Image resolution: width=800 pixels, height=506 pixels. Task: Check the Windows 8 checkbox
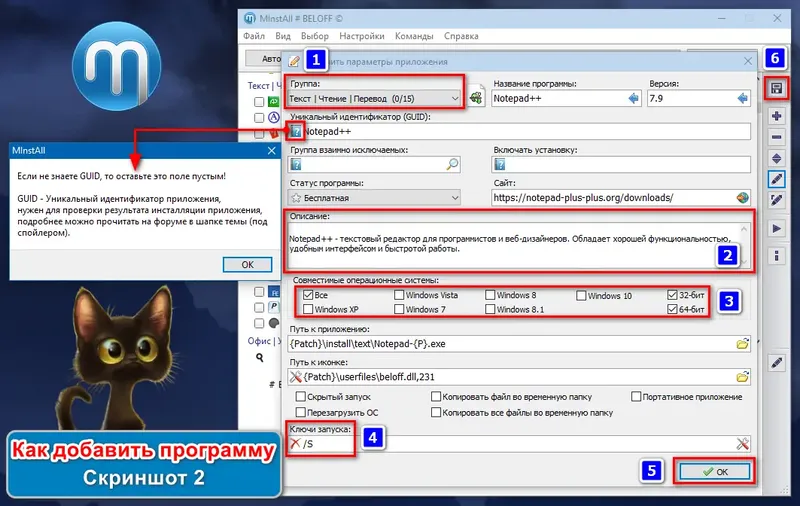490,295
